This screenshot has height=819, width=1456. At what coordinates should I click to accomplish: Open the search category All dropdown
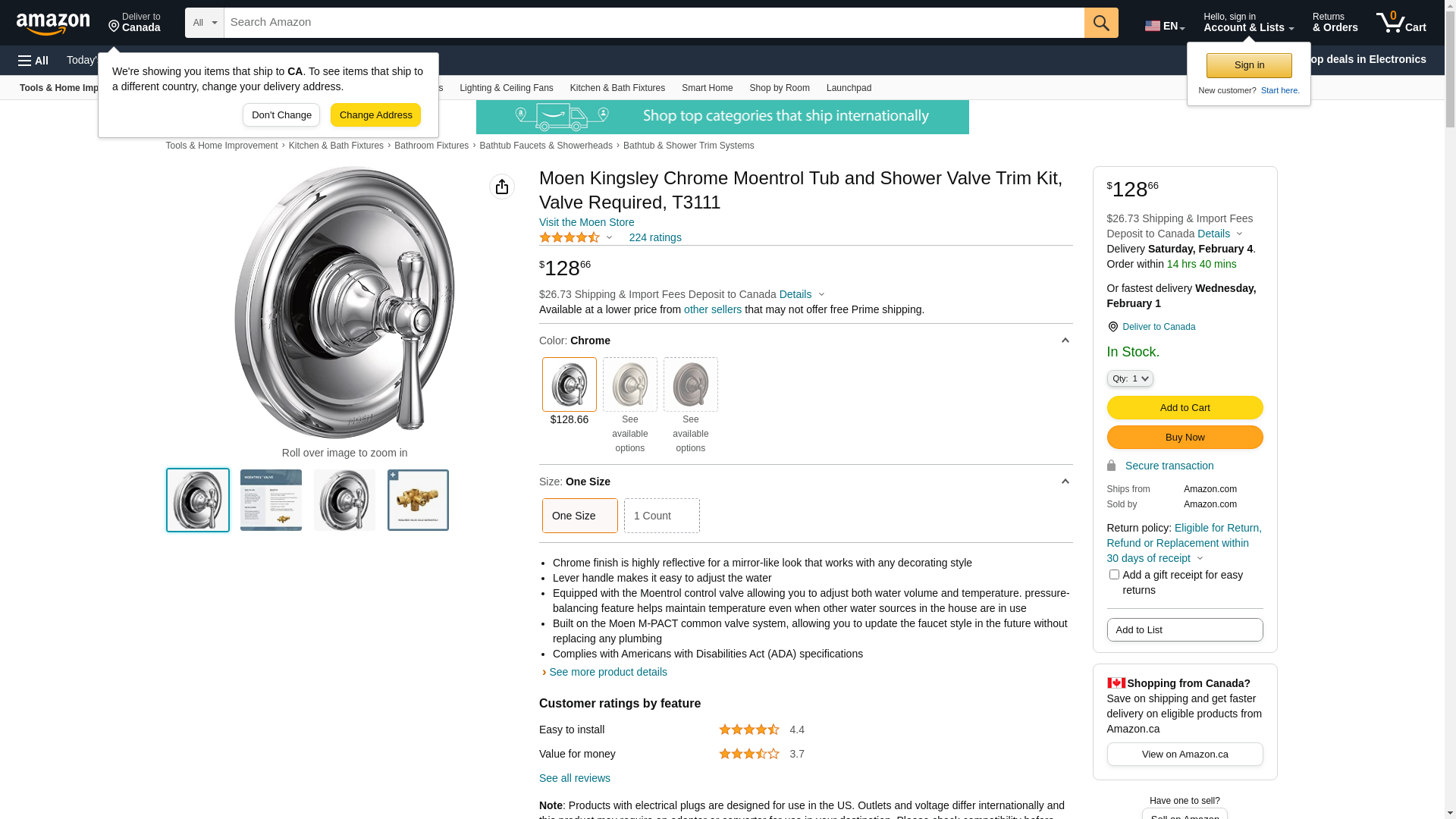[x=205, y=23]
